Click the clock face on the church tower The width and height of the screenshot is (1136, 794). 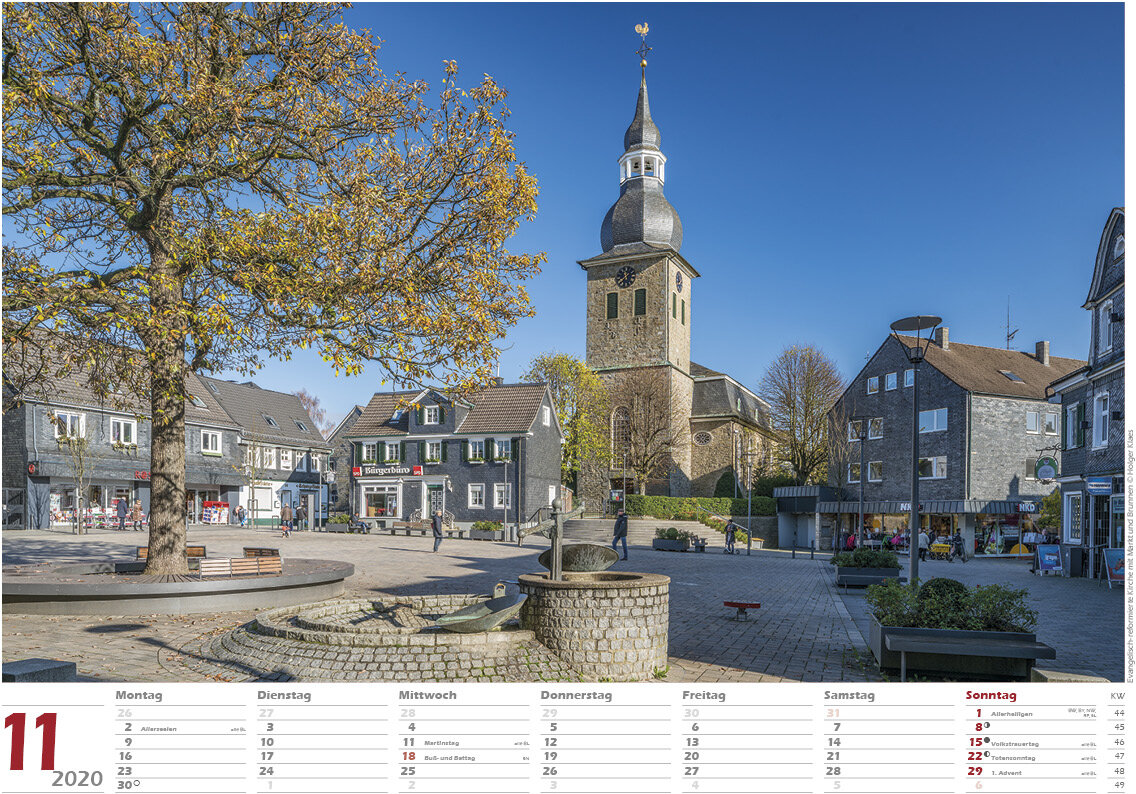[x=625, y=276]
